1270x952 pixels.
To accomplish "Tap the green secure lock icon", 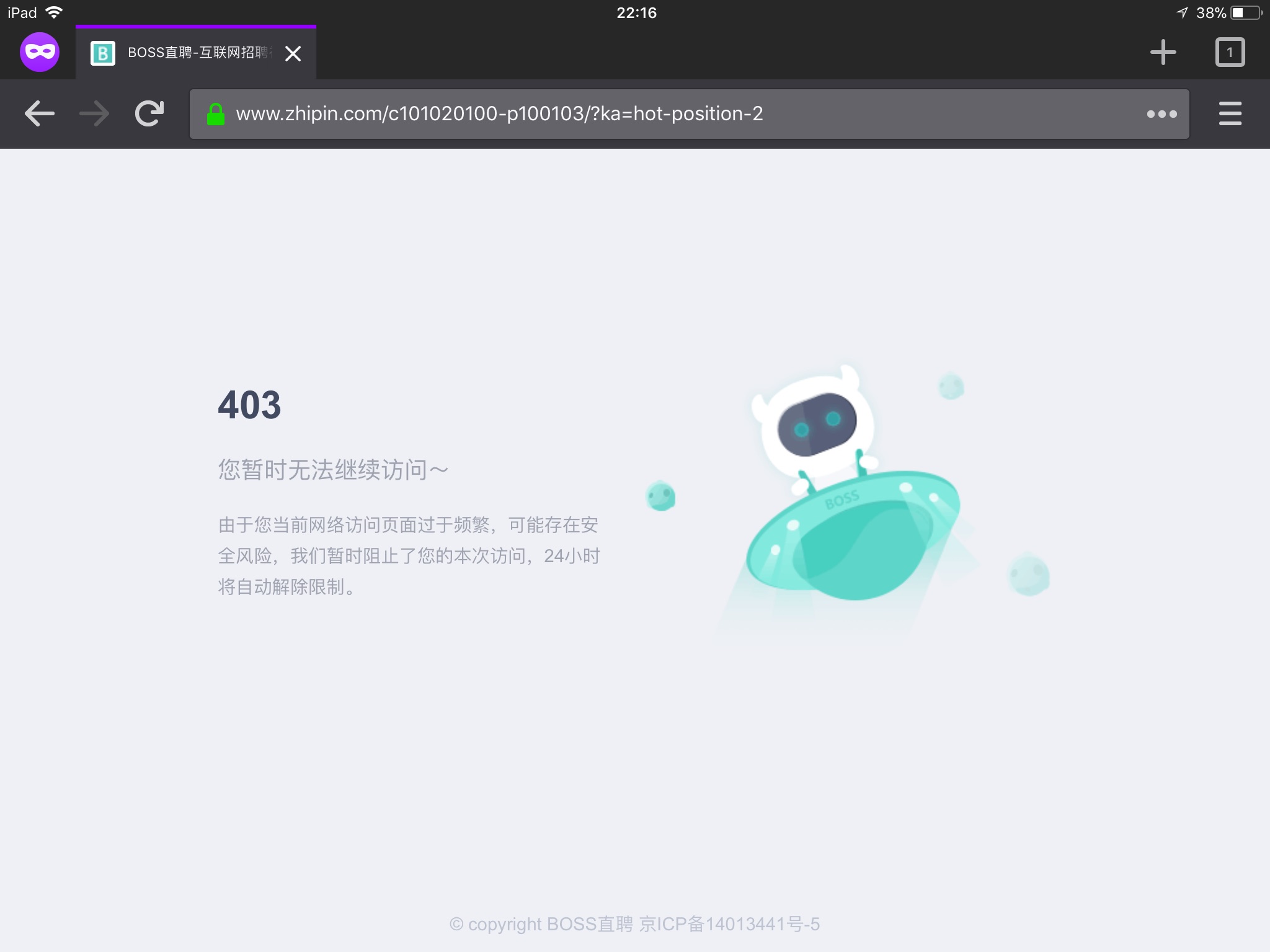I will 215,114.
